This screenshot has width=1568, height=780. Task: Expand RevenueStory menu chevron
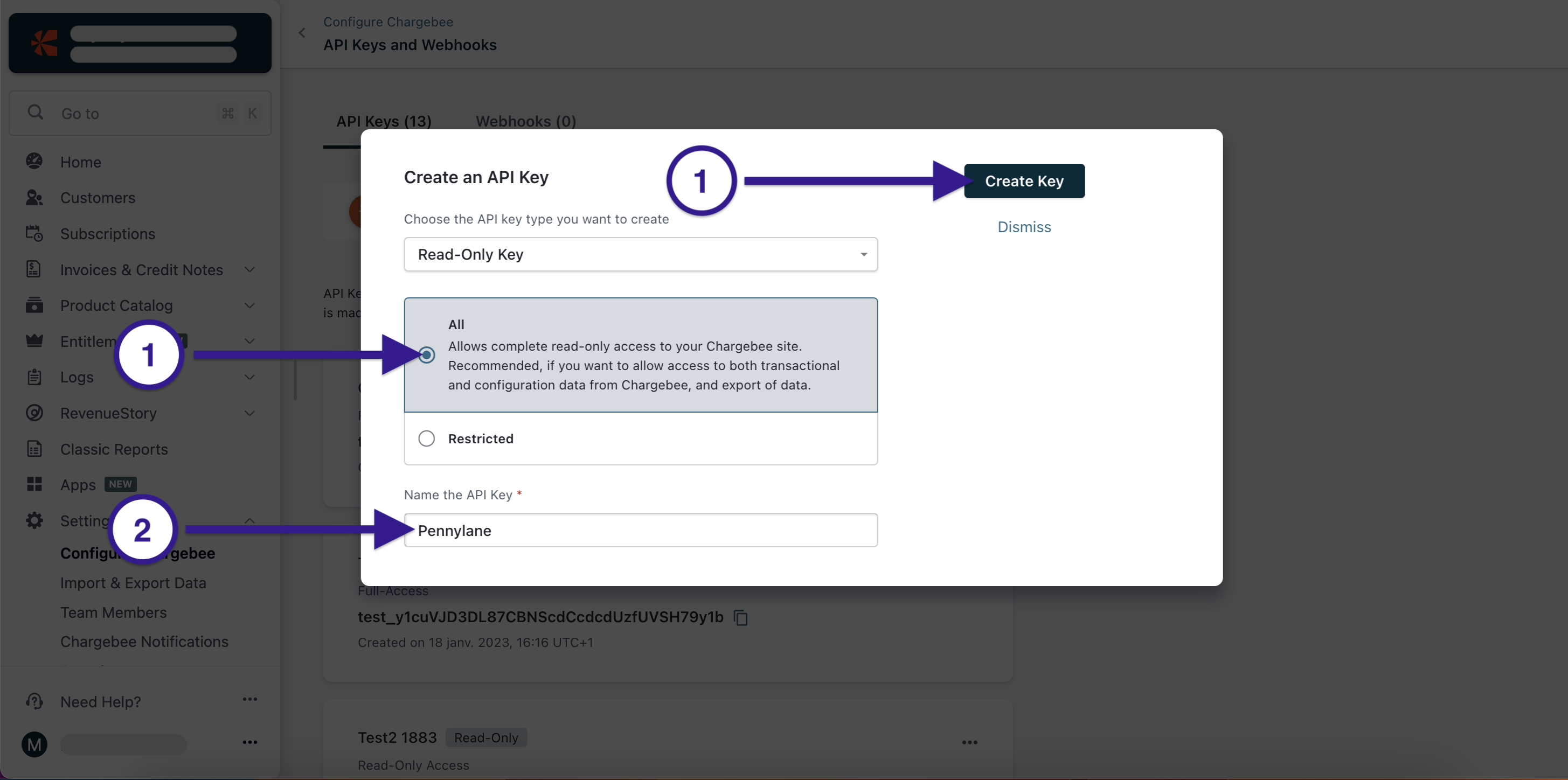click(x=249, y=413)
